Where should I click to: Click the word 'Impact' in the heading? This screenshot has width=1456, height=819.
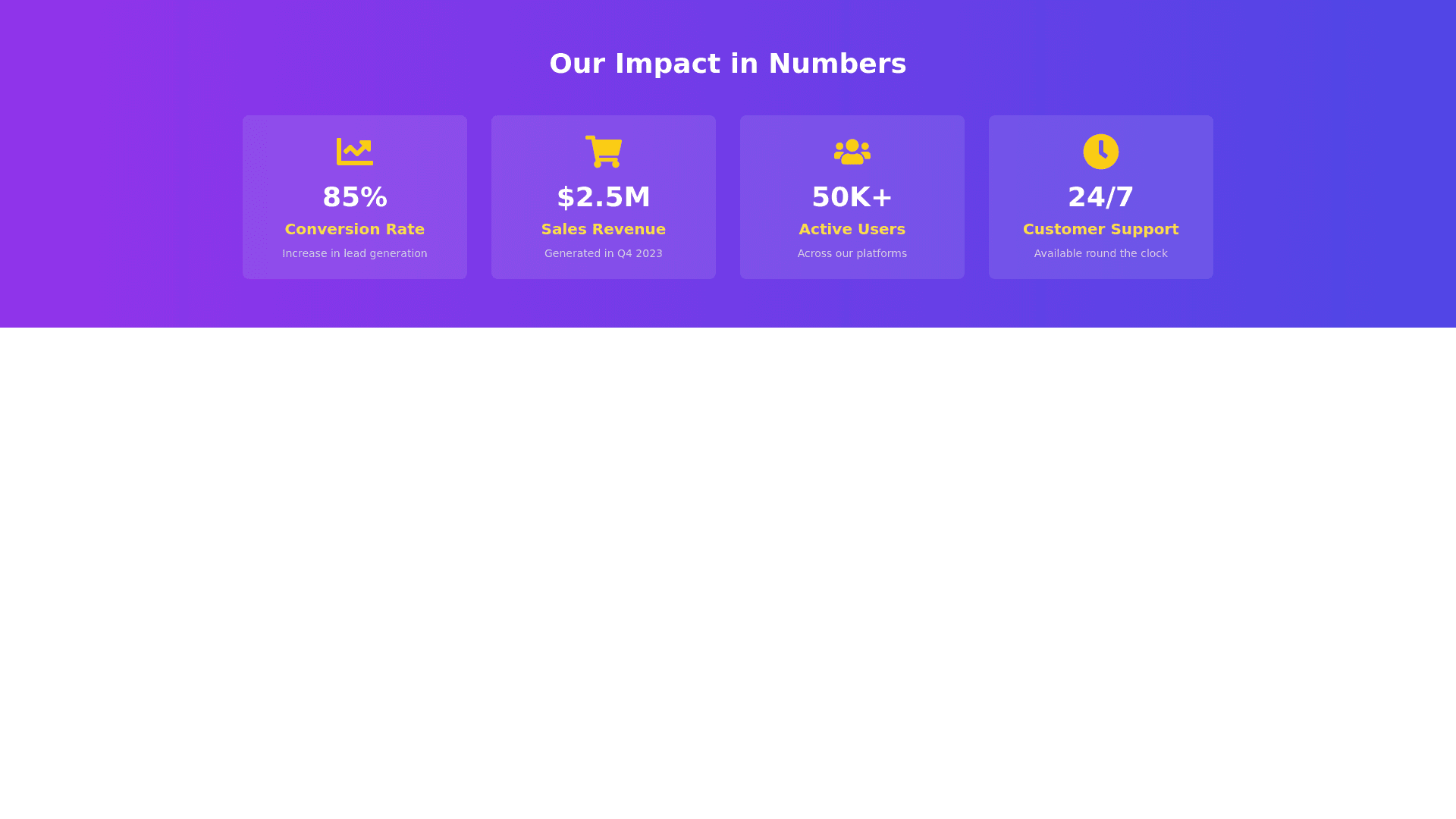pos(667,64)
